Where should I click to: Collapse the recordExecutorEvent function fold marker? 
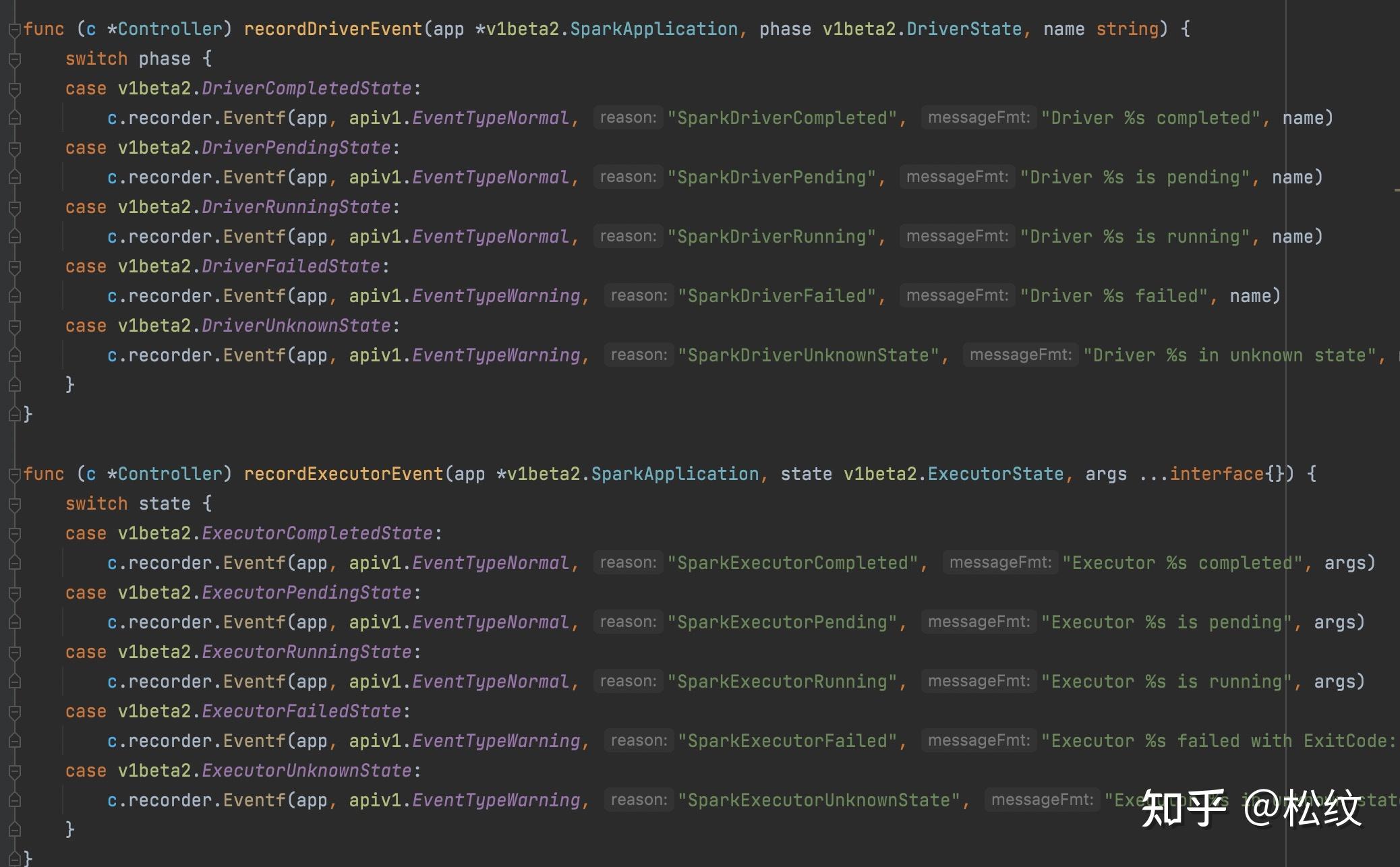(x=14, y=475)
